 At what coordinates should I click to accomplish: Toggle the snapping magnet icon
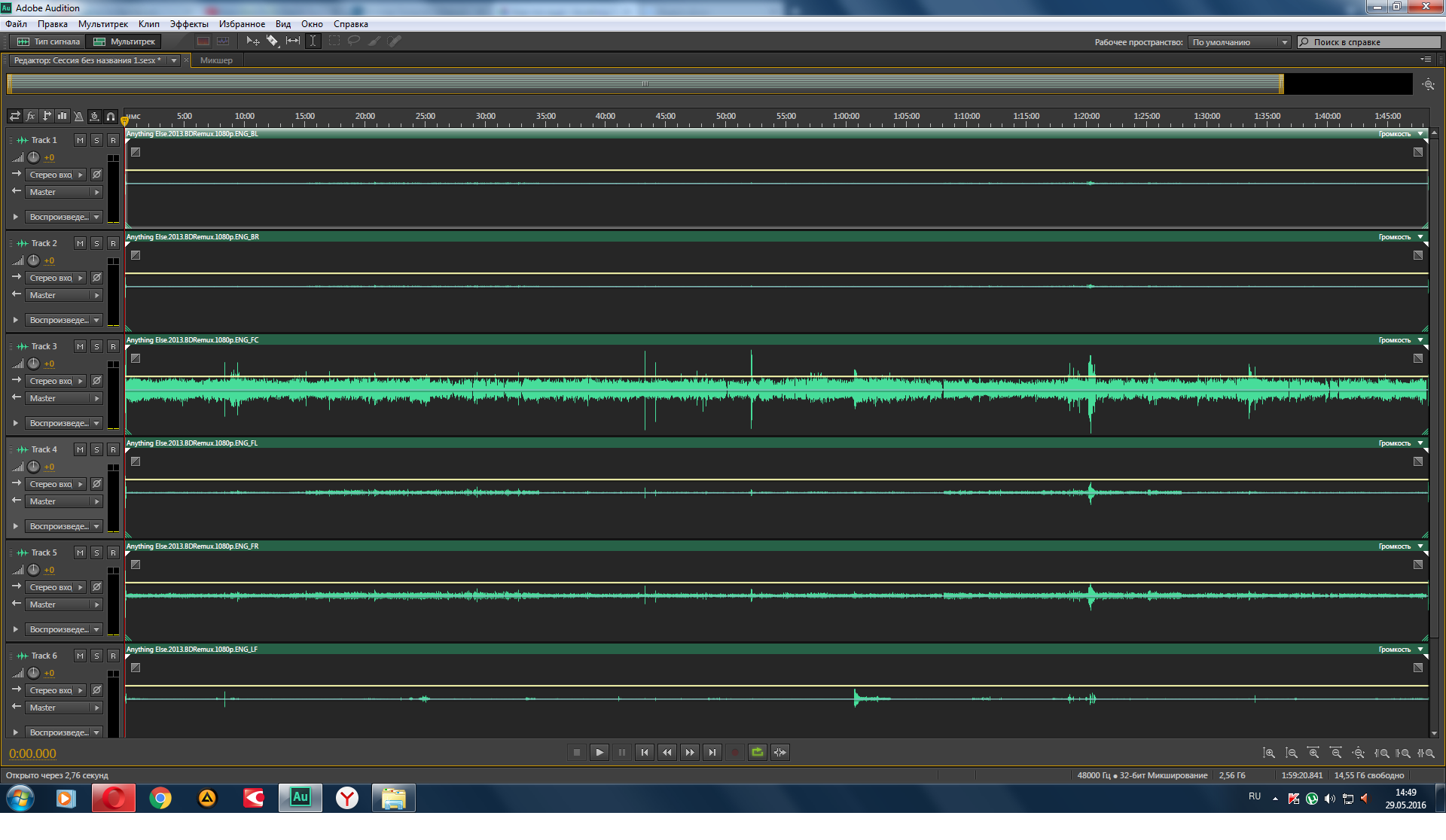point(111,117)
